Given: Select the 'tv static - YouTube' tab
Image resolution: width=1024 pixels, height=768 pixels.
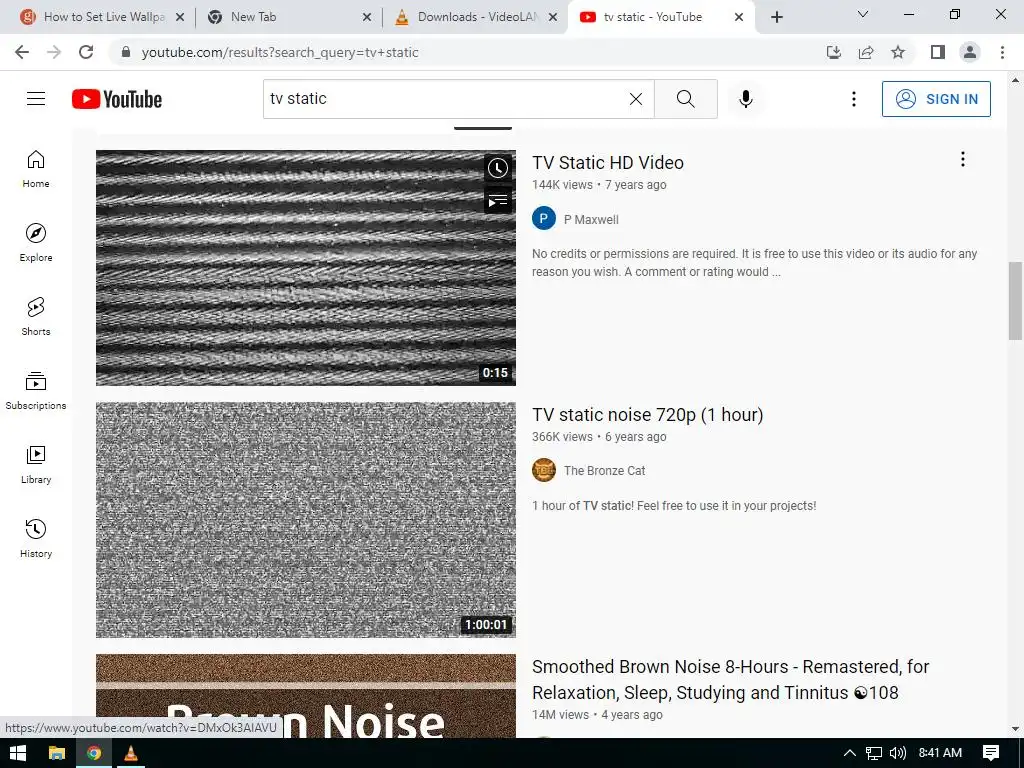Looking at the screenshot, I should click(x=653, y=17).
